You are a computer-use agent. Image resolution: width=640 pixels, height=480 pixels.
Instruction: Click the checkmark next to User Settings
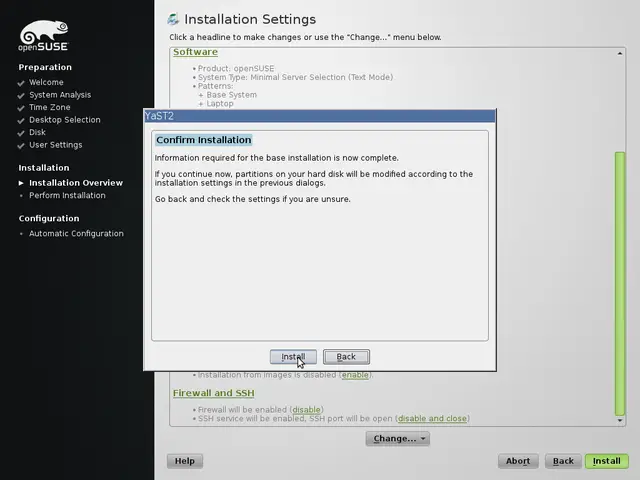(21, 146)
